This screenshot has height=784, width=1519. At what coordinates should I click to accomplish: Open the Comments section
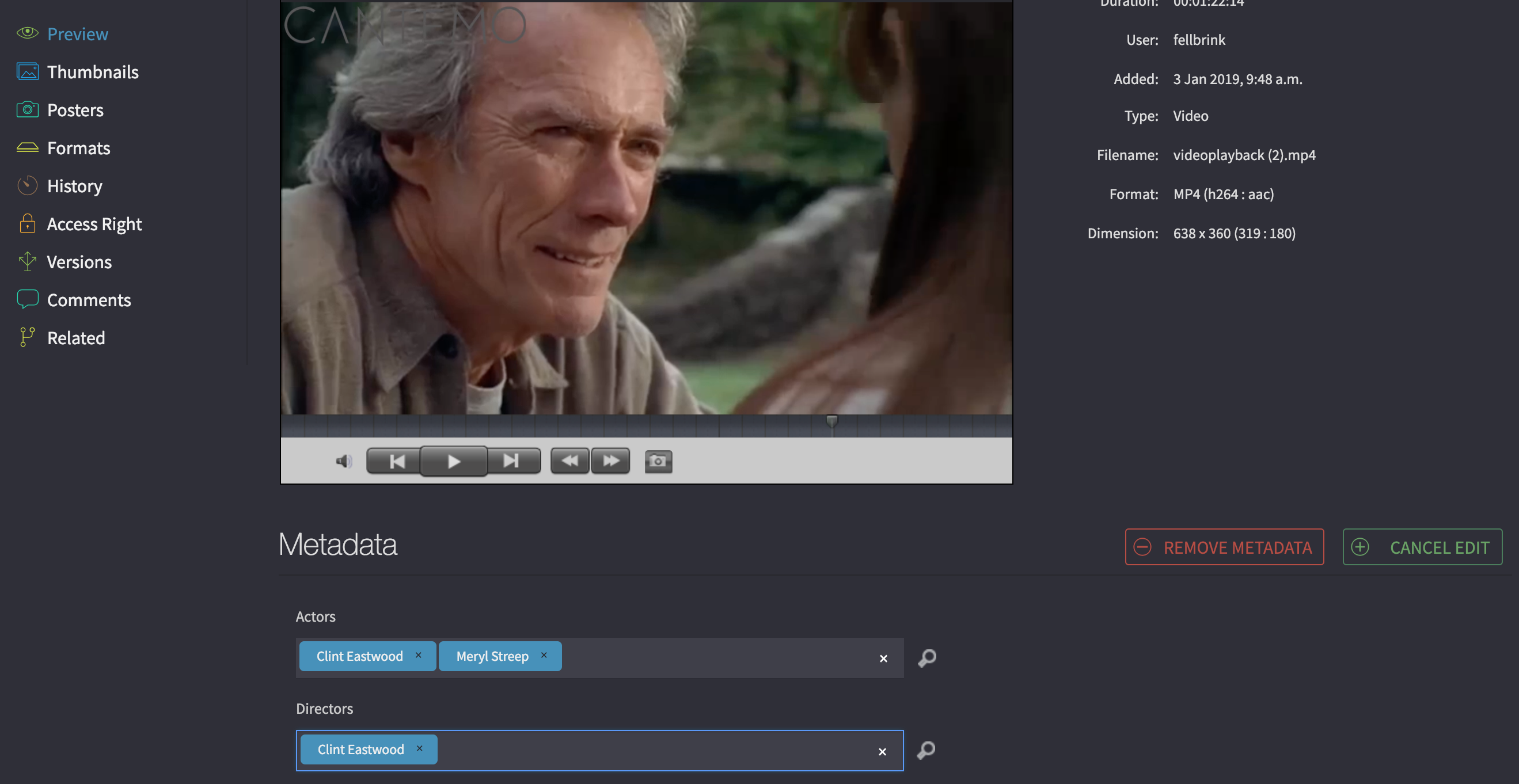pos(89,299)
